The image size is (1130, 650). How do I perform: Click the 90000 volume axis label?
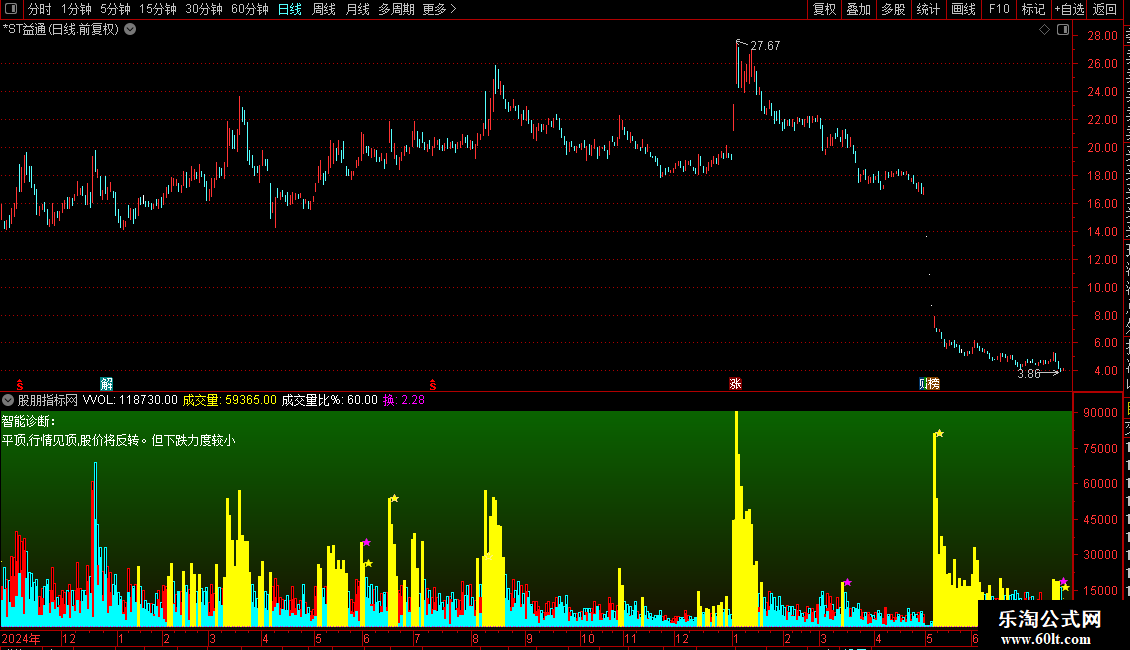tap(1100, 413)
